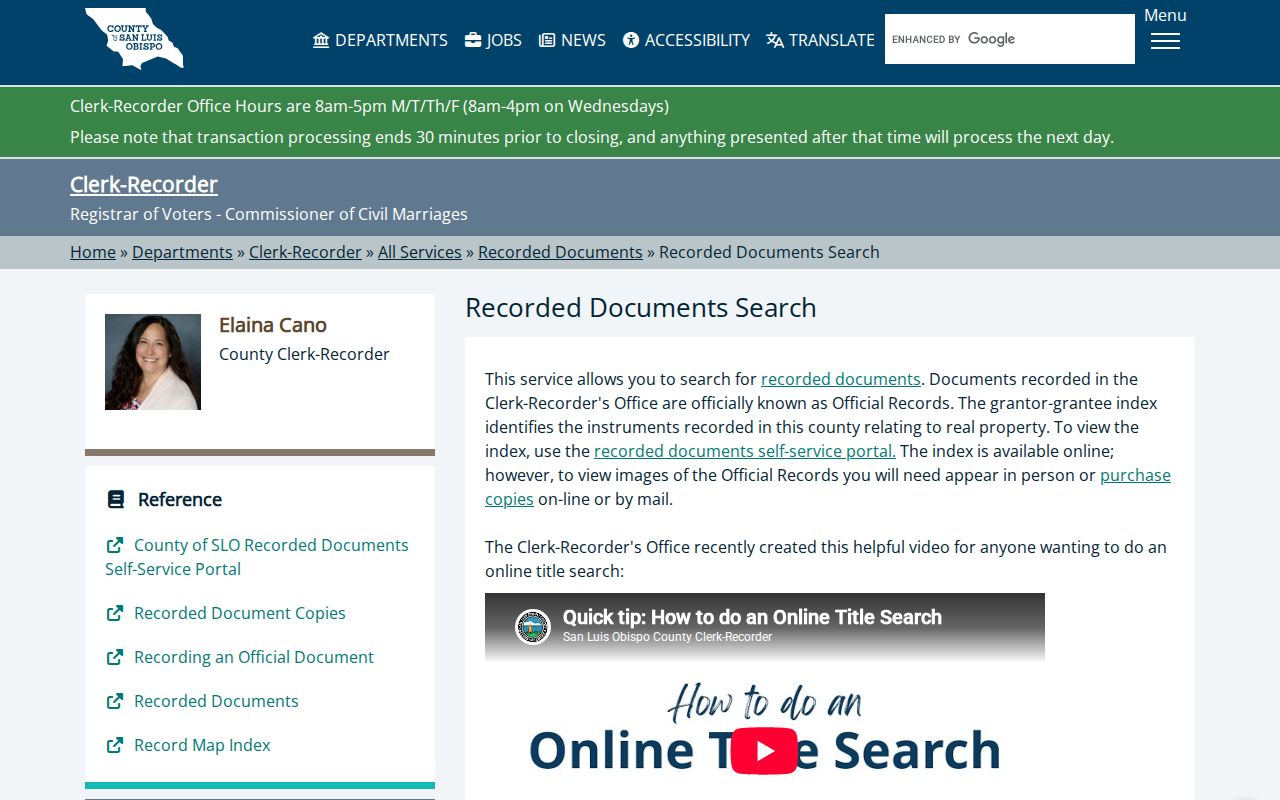Click the County of San Luis Obispo logo
Viewport: 1280px width, 800px height.
click(134, 39)
